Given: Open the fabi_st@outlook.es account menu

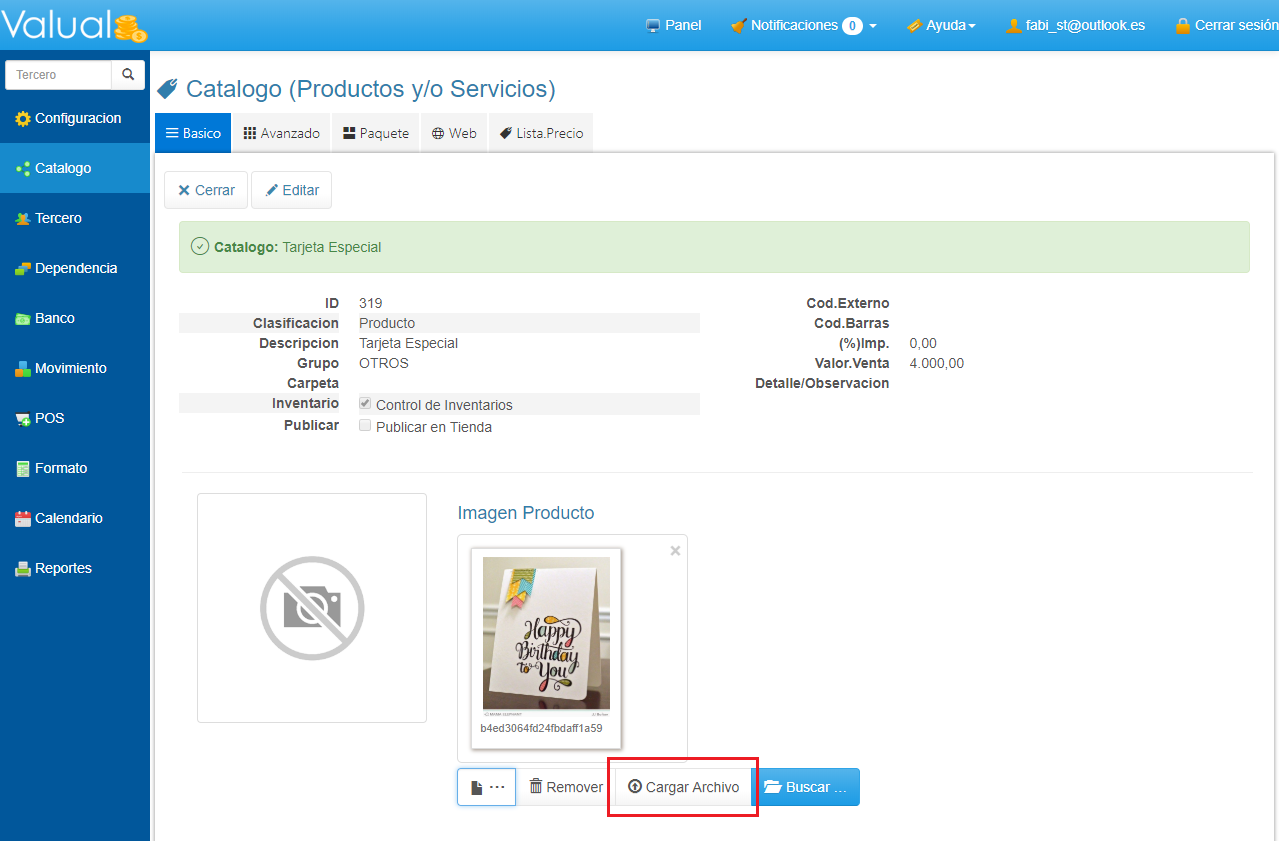Looking at the screenshot, I should click(1075, 25).
